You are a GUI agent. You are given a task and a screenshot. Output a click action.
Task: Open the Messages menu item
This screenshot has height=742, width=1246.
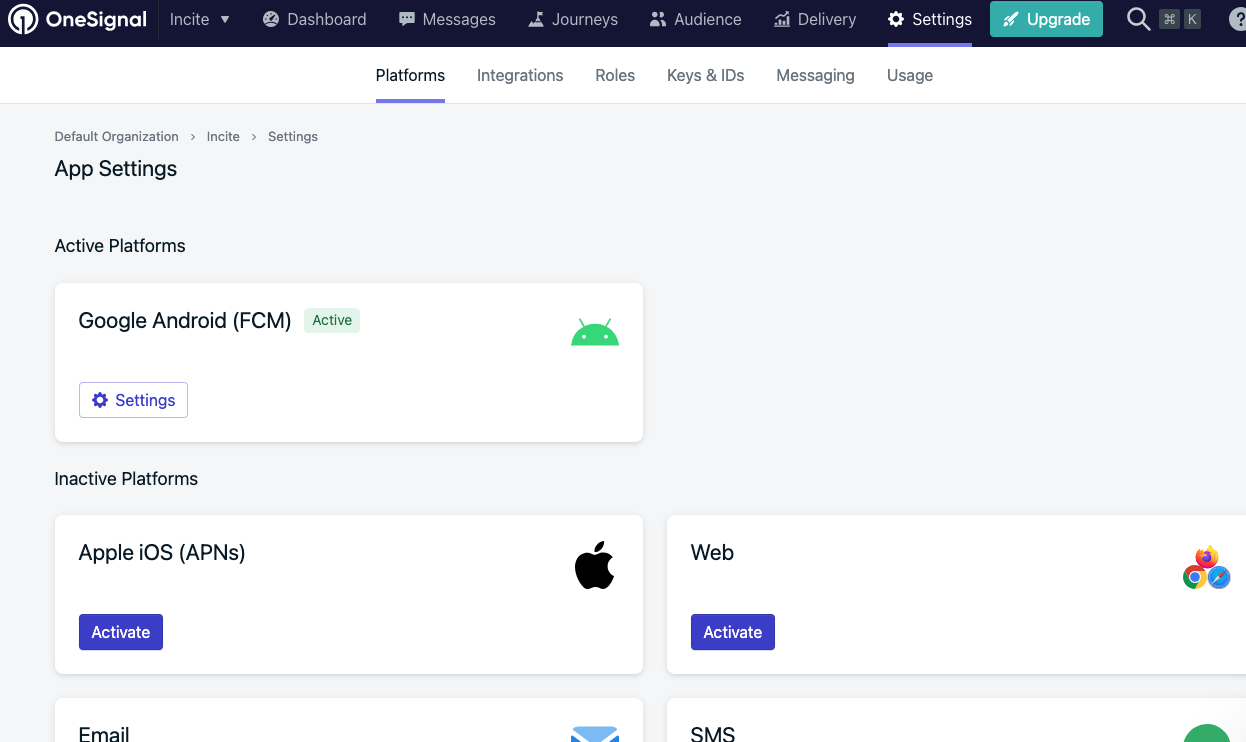tap(446, 19)
